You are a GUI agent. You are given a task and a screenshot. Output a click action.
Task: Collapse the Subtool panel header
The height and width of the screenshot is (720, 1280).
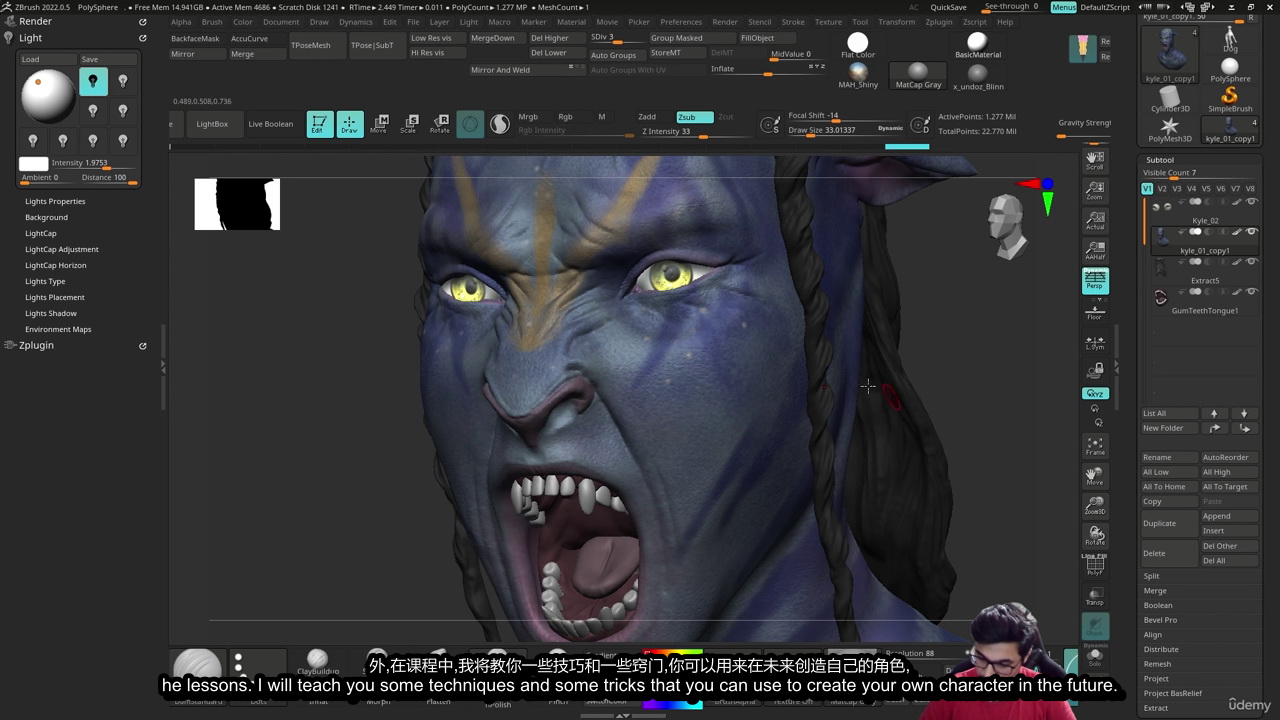tap(1160, 160)
